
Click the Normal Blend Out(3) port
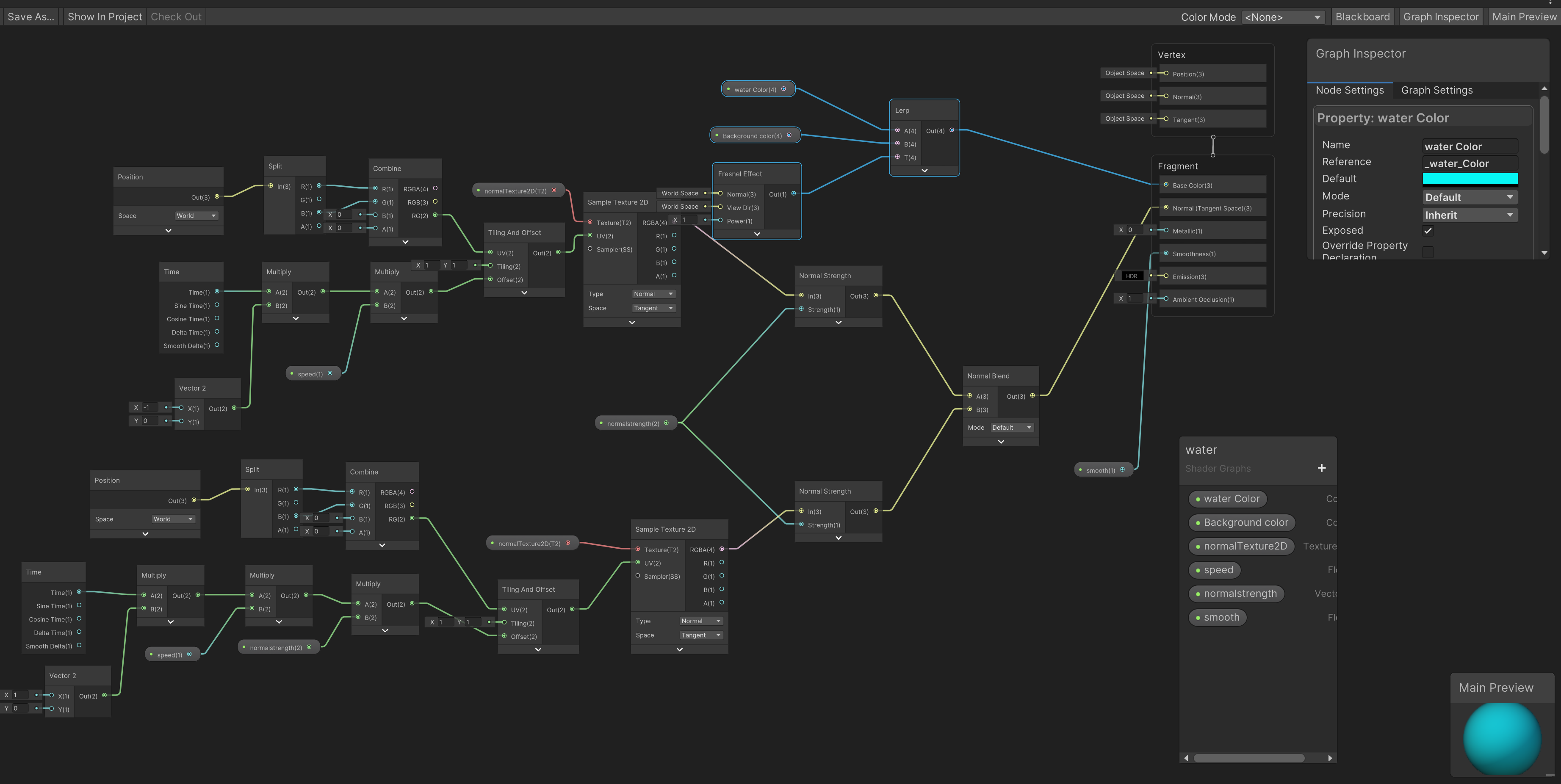click(1032, 396)
